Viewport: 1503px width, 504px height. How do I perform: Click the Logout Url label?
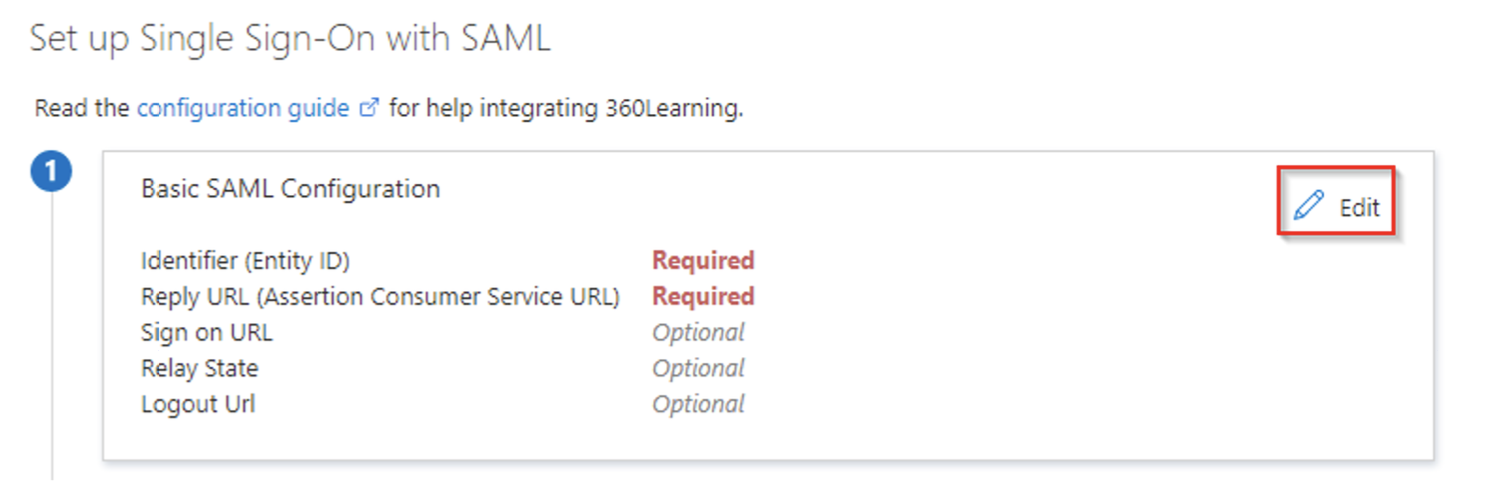coord(198,404)
